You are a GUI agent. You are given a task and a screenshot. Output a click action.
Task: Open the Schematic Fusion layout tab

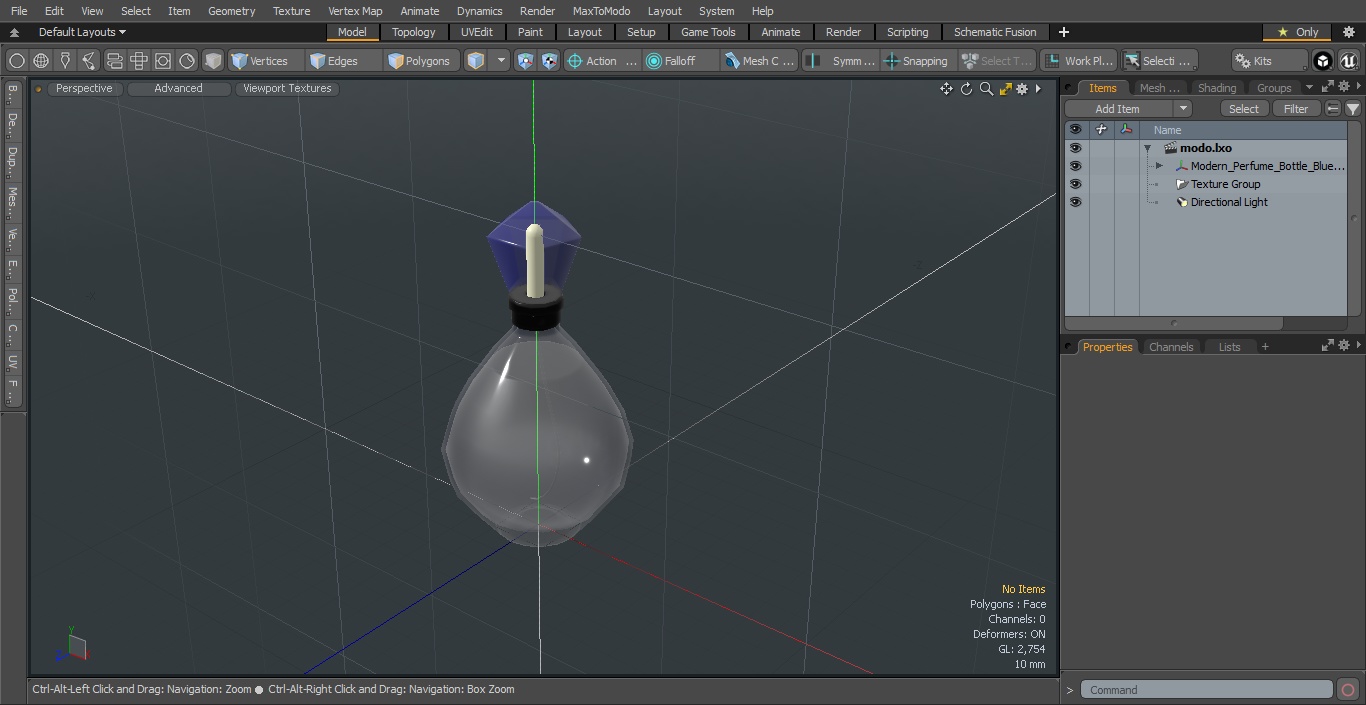(x=995, y=32)
